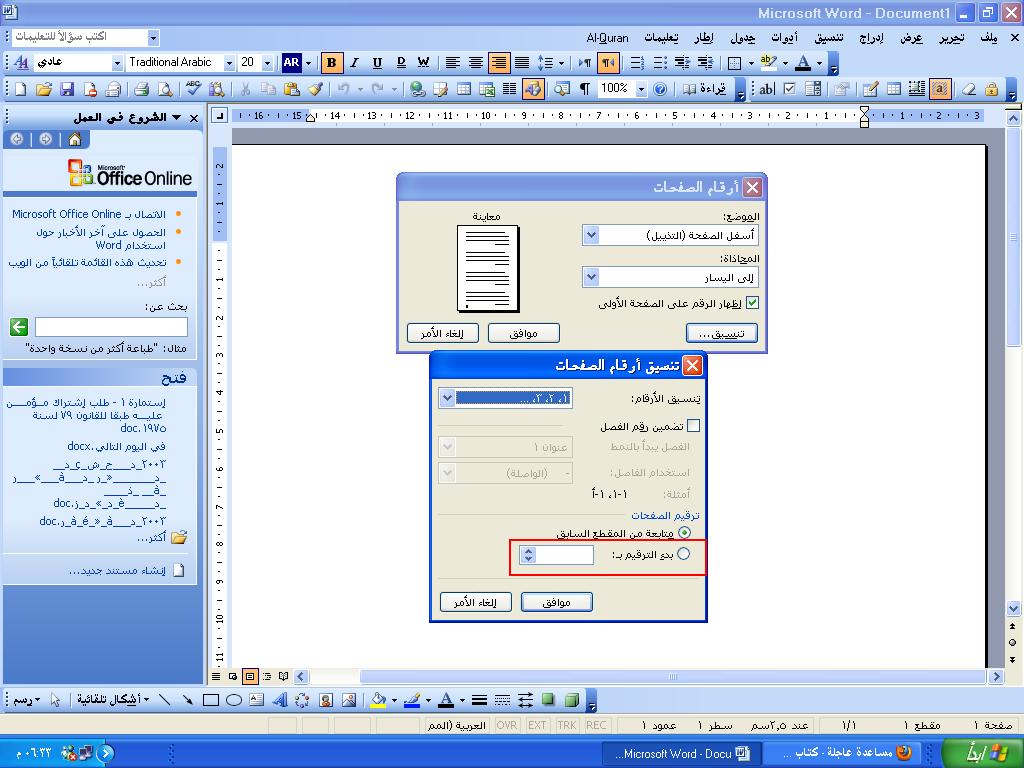Image resolution: width=1024 pixels, height=768 pixels.
Task: Toggle Bold formatting
Action: coord(331,63)
